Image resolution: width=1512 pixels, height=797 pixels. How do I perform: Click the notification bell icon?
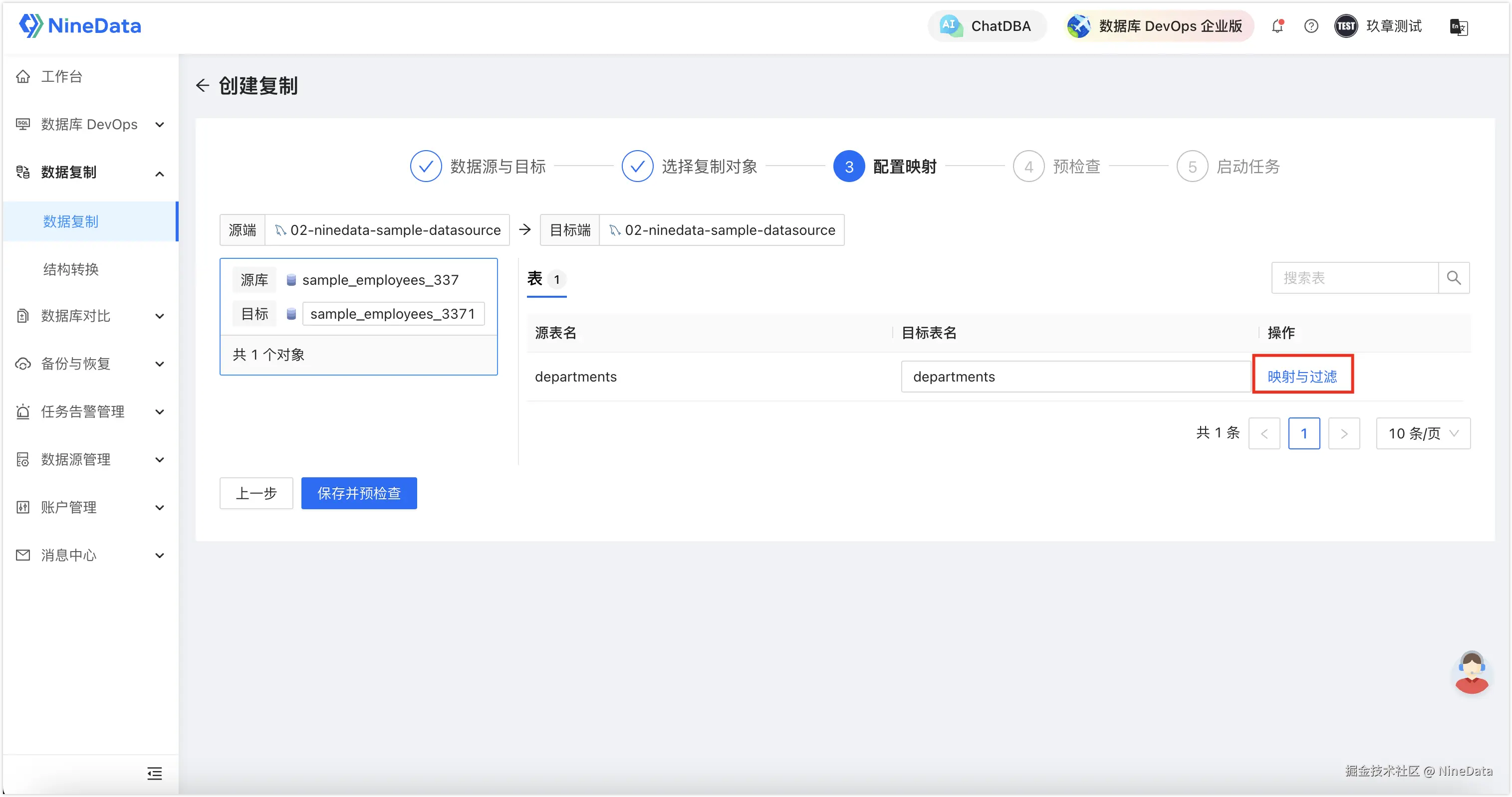[1277, 26]
